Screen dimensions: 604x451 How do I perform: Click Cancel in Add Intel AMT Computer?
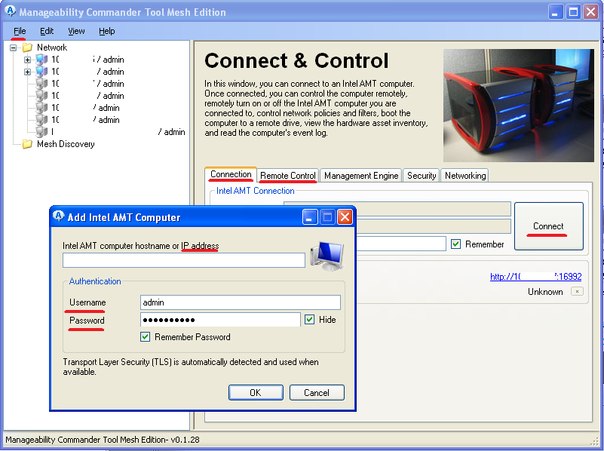(x=317, y=392)
